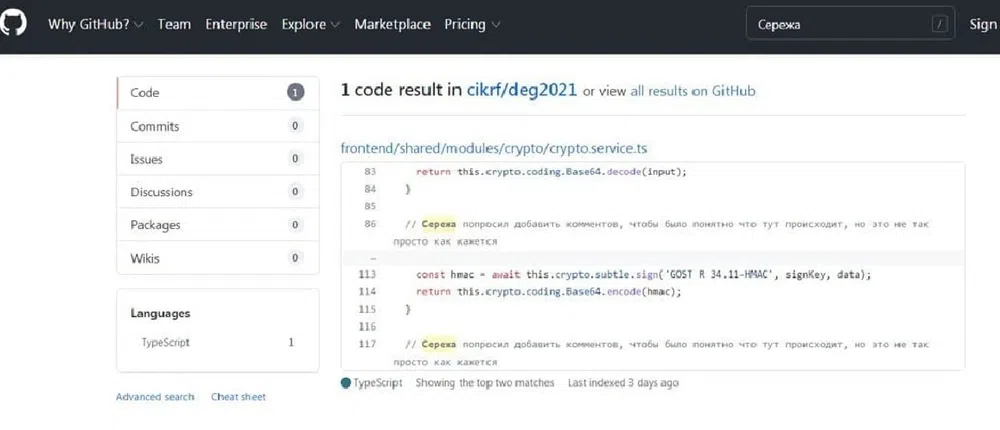The image size is (1000, 430).
Task: Click line number 114 in the code
Action: (367, 292)
